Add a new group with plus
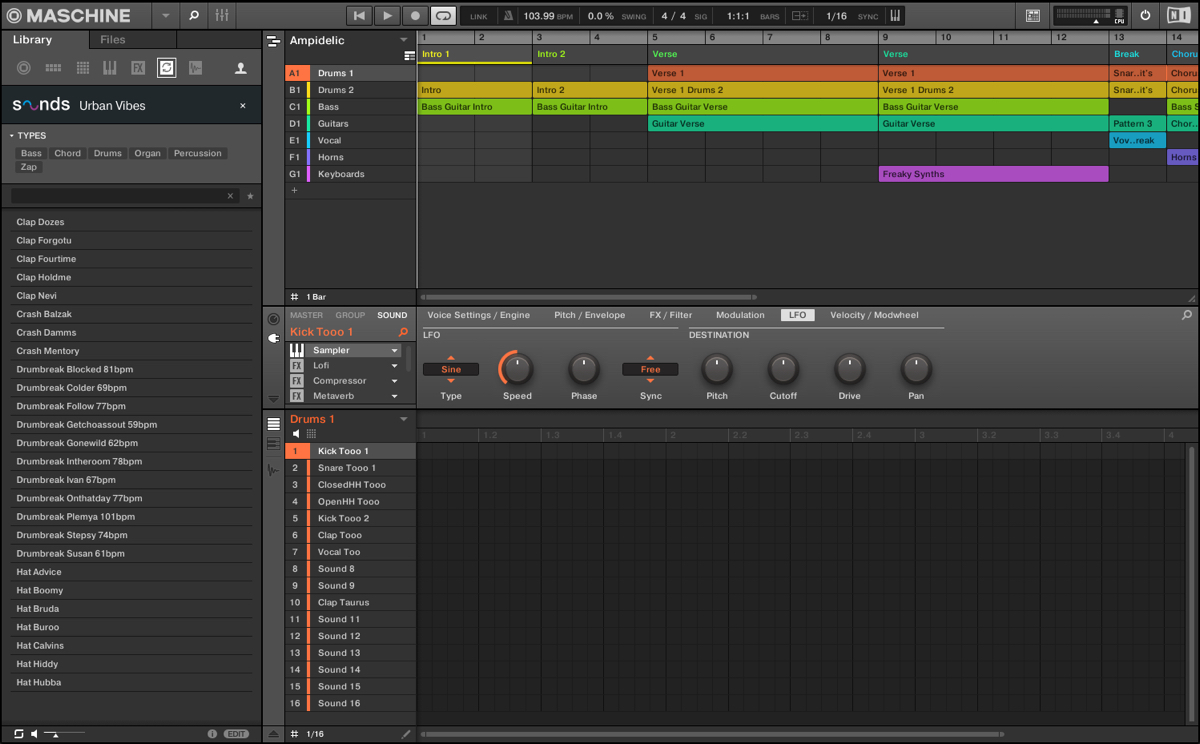 (x=294, y=191)
